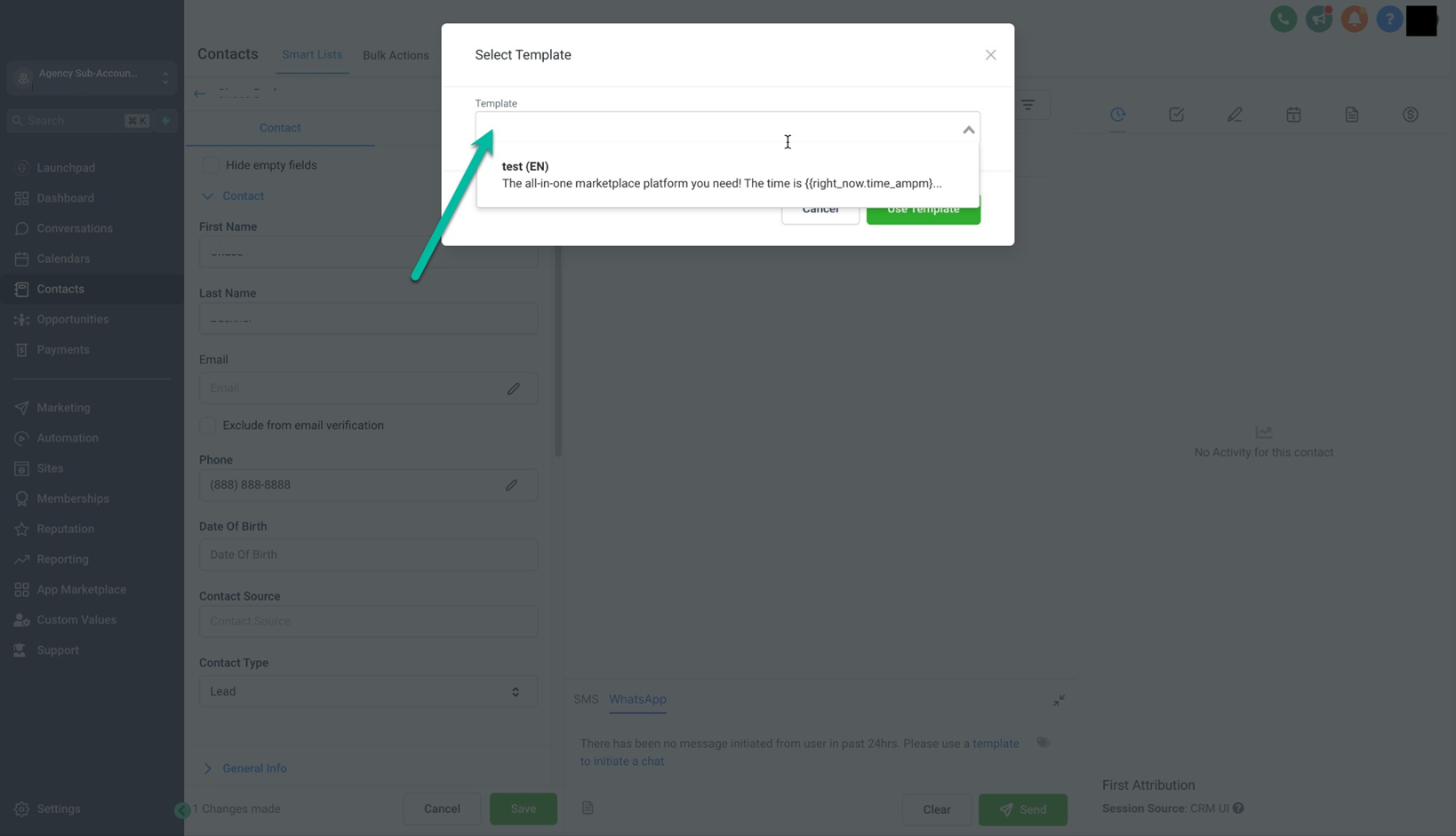Open the Bulk Actions tab
This screenshot has width=1456, height=836.
pyautogui.click(x=396, y=55)
